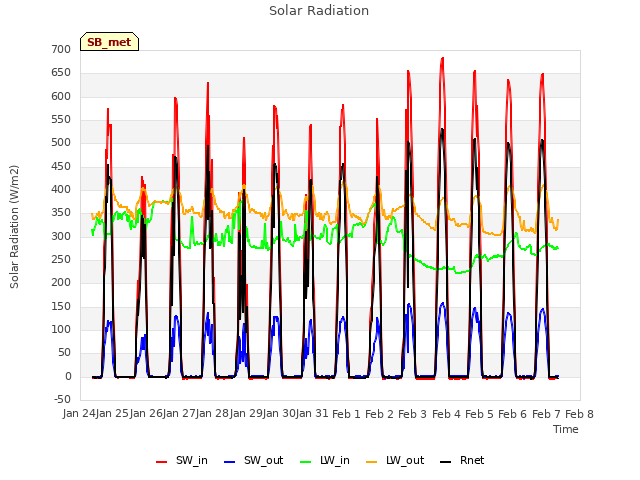Click the -50 y-axis tick label
Viewport: 640px width, 480px height.
(x=62, y=399)
